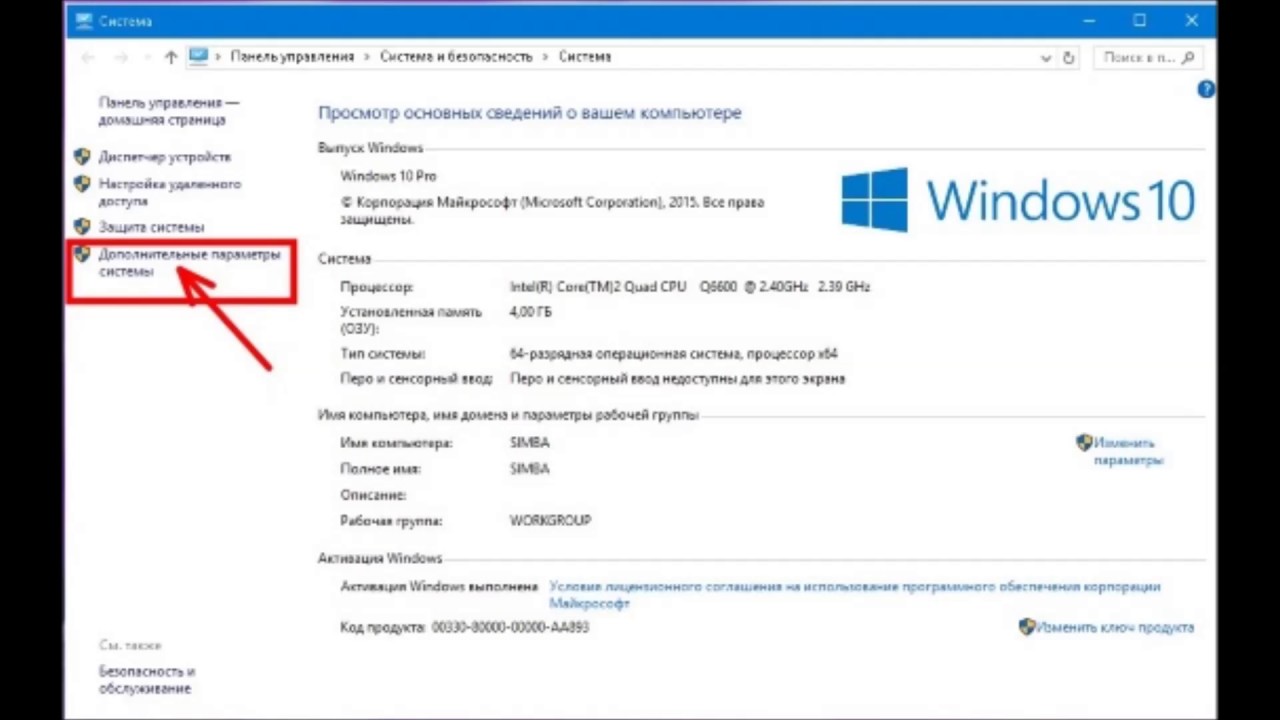Image resolution: width=1280 pixels, height=720 pixels.
Task: Open Панель управления — домашняя страница
Action: (168, 111)
